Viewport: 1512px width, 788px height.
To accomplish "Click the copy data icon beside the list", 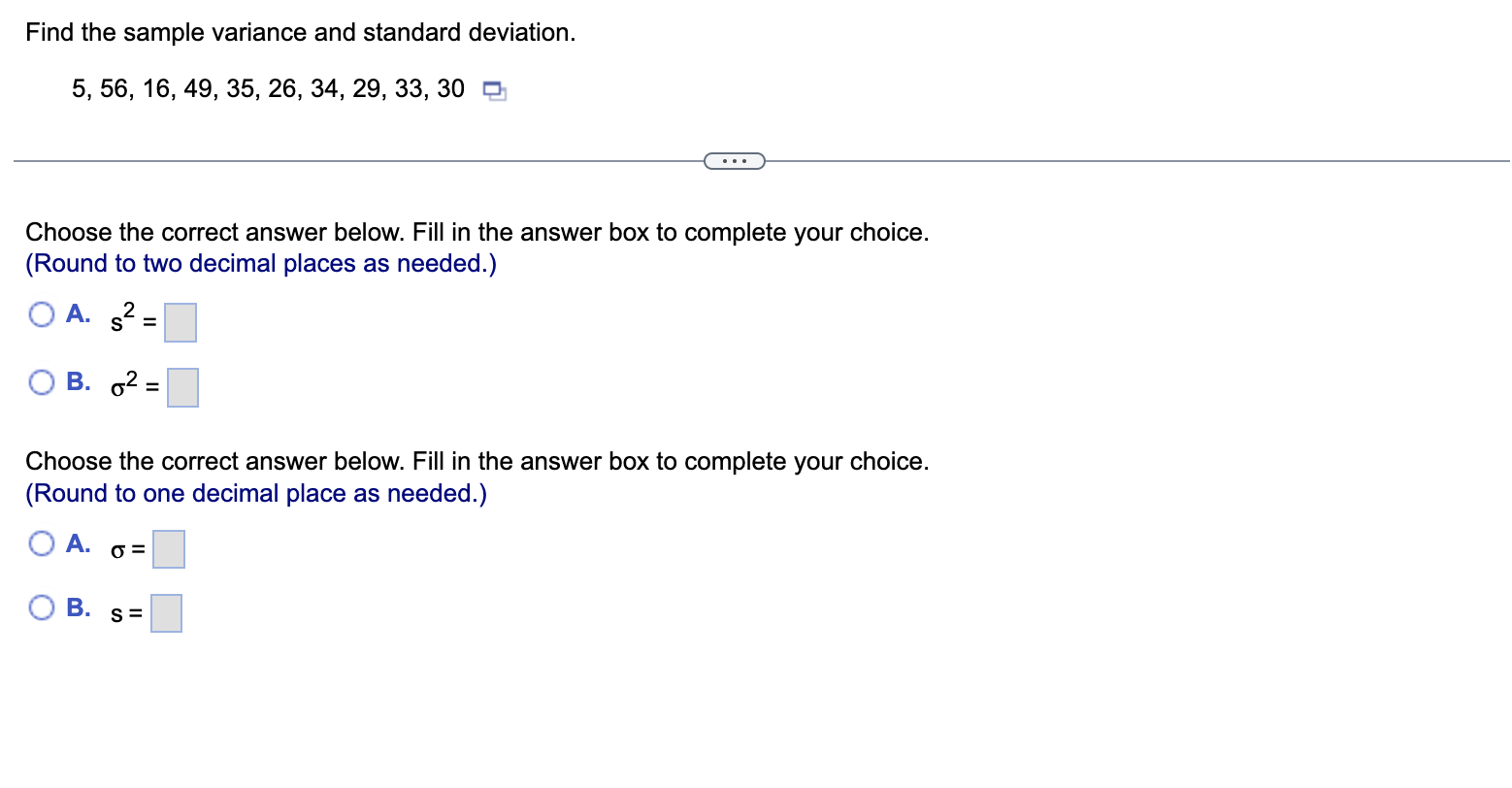I will [x=492, y=89].
